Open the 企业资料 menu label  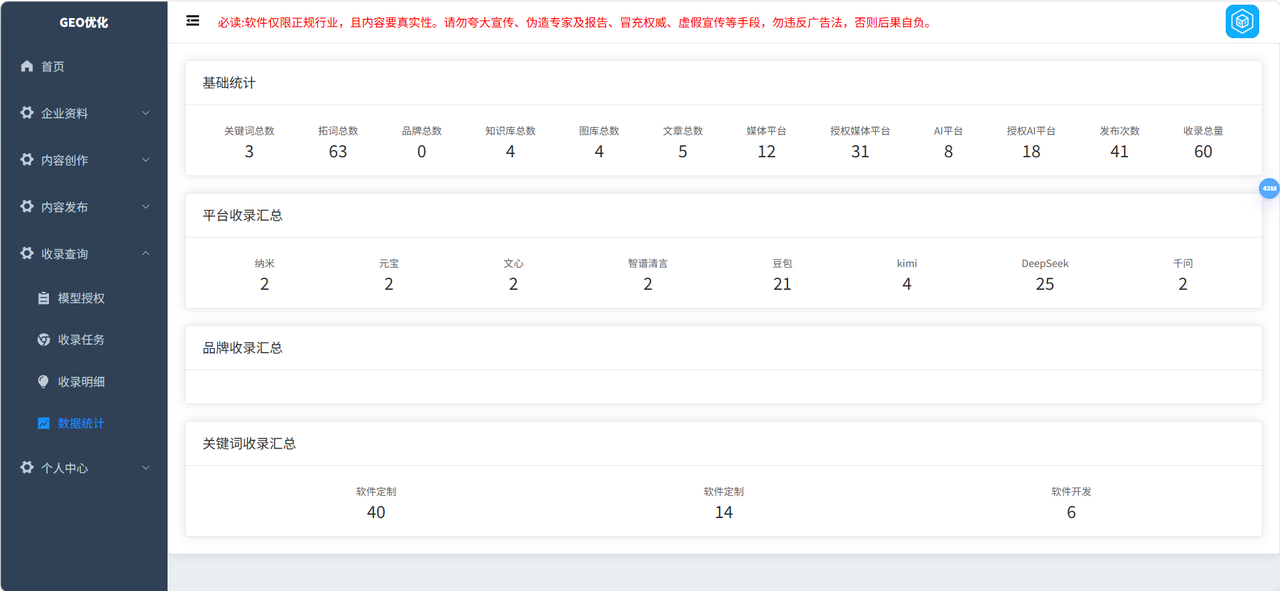click(x=64, y=114)
